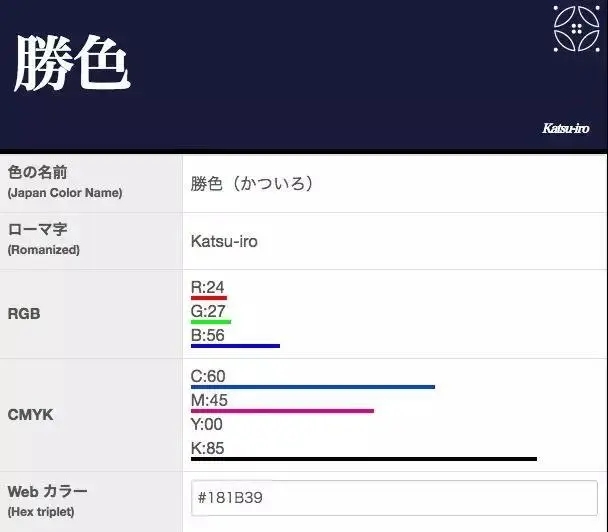Select the 色の名前 row label
Image resolution: width=608 pixels, height=532 pixels.
point(38,173)
